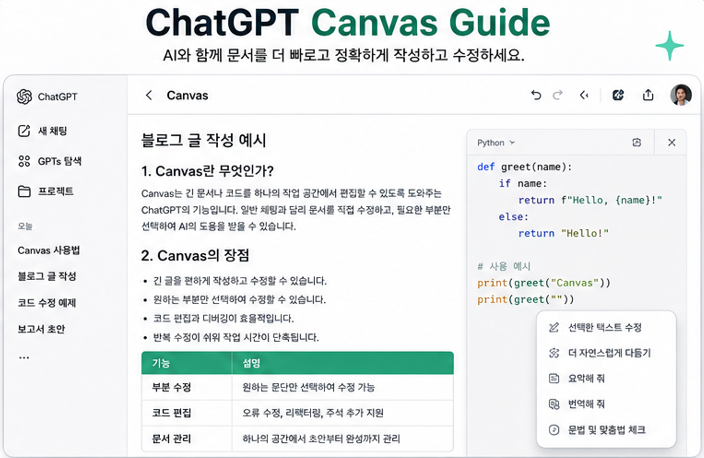Screen dimensions: 704x458
Task: Click the GPTs 탐색 label
Action: (60, 161)
